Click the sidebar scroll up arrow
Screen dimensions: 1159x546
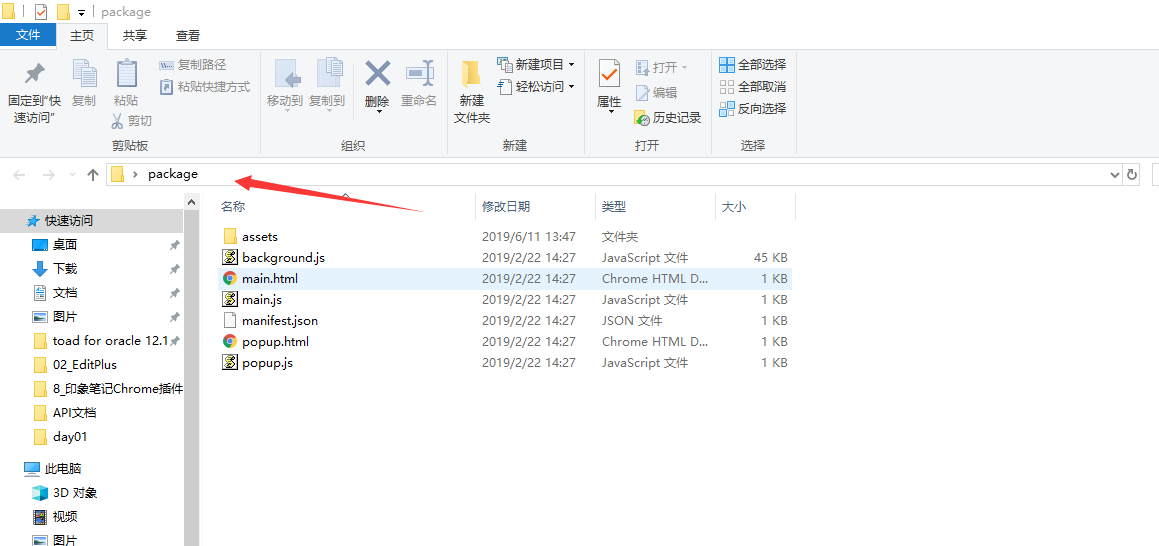coord(191,202)
